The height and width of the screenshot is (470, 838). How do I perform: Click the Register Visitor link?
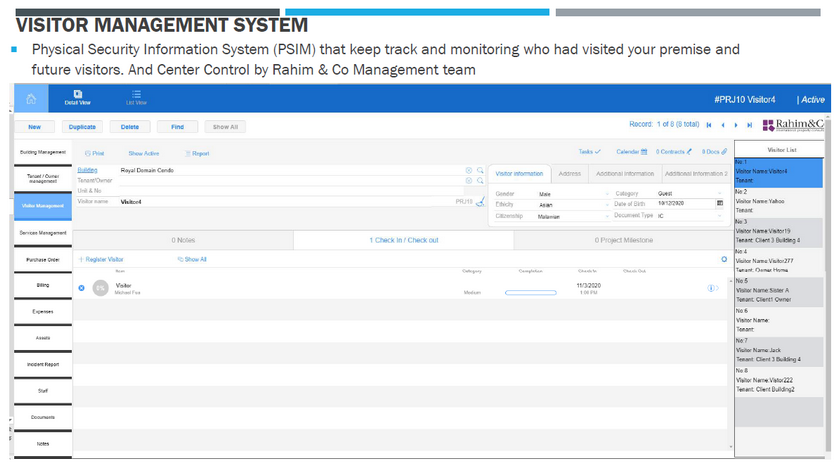(x=101, y=259)
